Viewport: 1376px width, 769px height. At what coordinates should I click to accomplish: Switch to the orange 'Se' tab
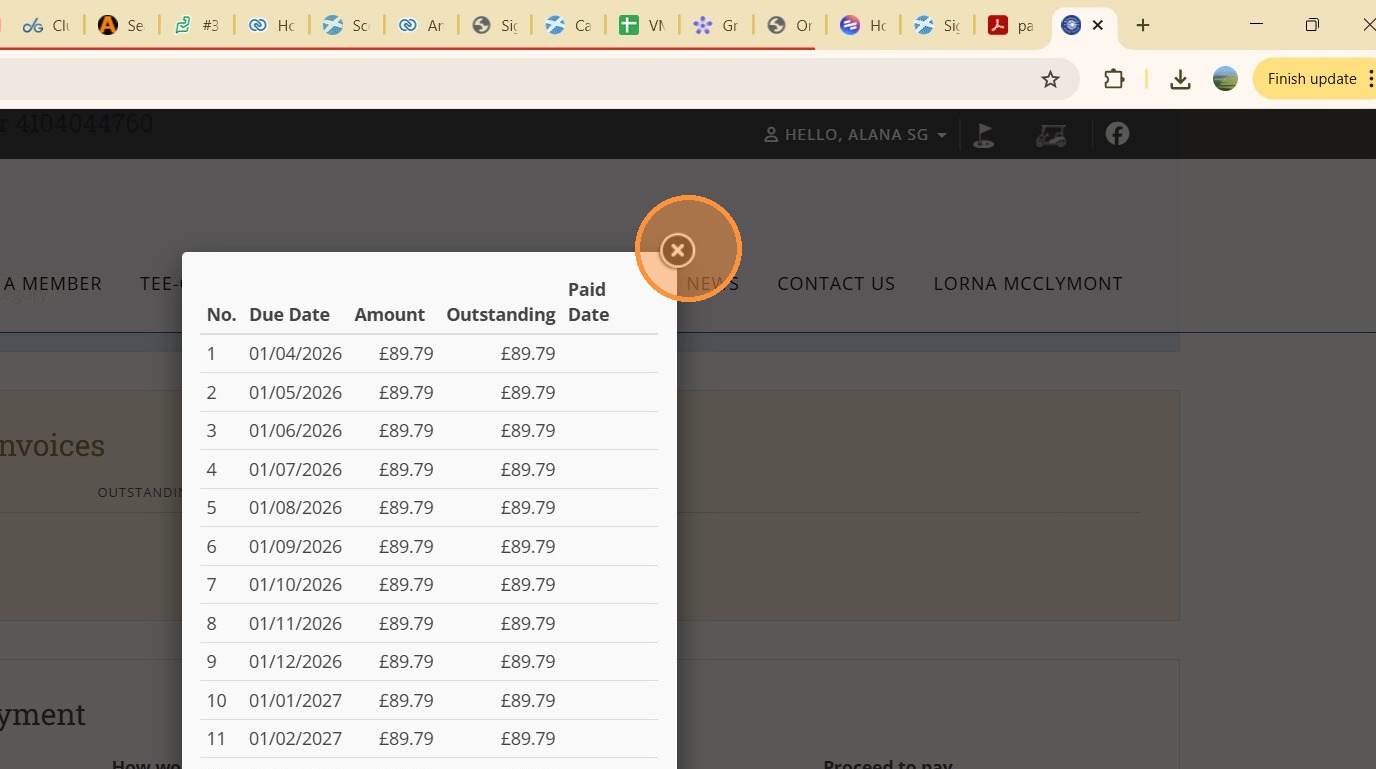tap(121, 26)
